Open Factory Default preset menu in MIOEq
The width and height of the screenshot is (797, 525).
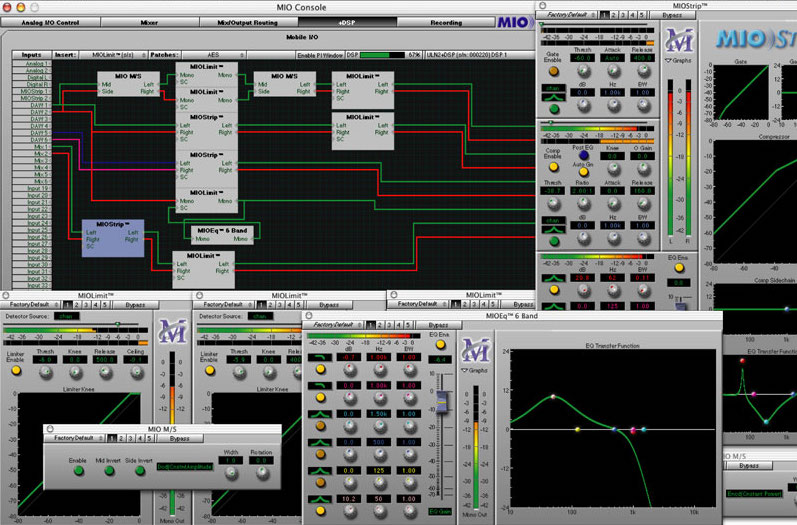pos(334,325)
